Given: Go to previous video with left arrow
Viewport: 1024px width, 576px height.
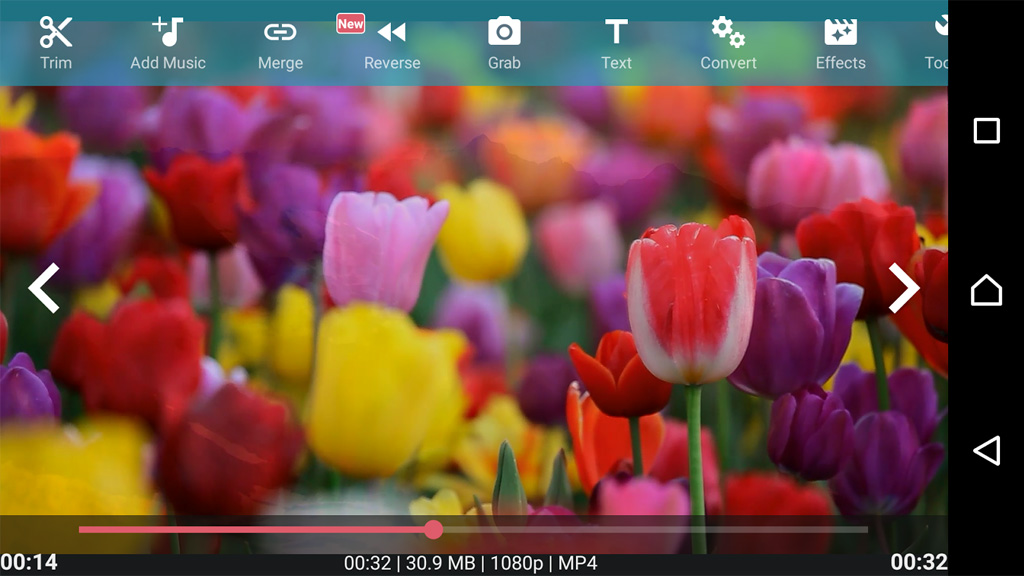Looking at the screenshot, I should (44, 288).
